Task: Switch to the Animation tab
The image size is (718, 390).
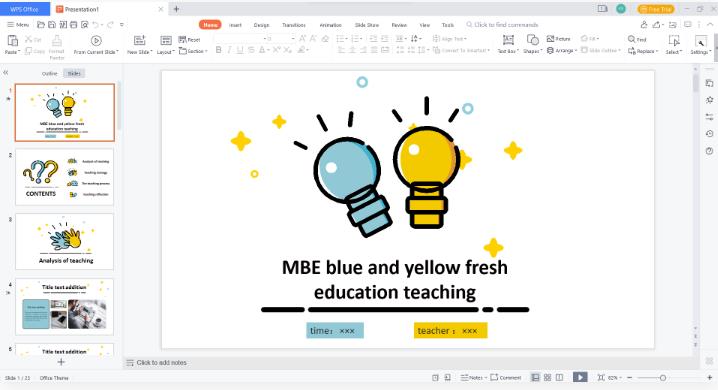Action: [x=331, y=25]
